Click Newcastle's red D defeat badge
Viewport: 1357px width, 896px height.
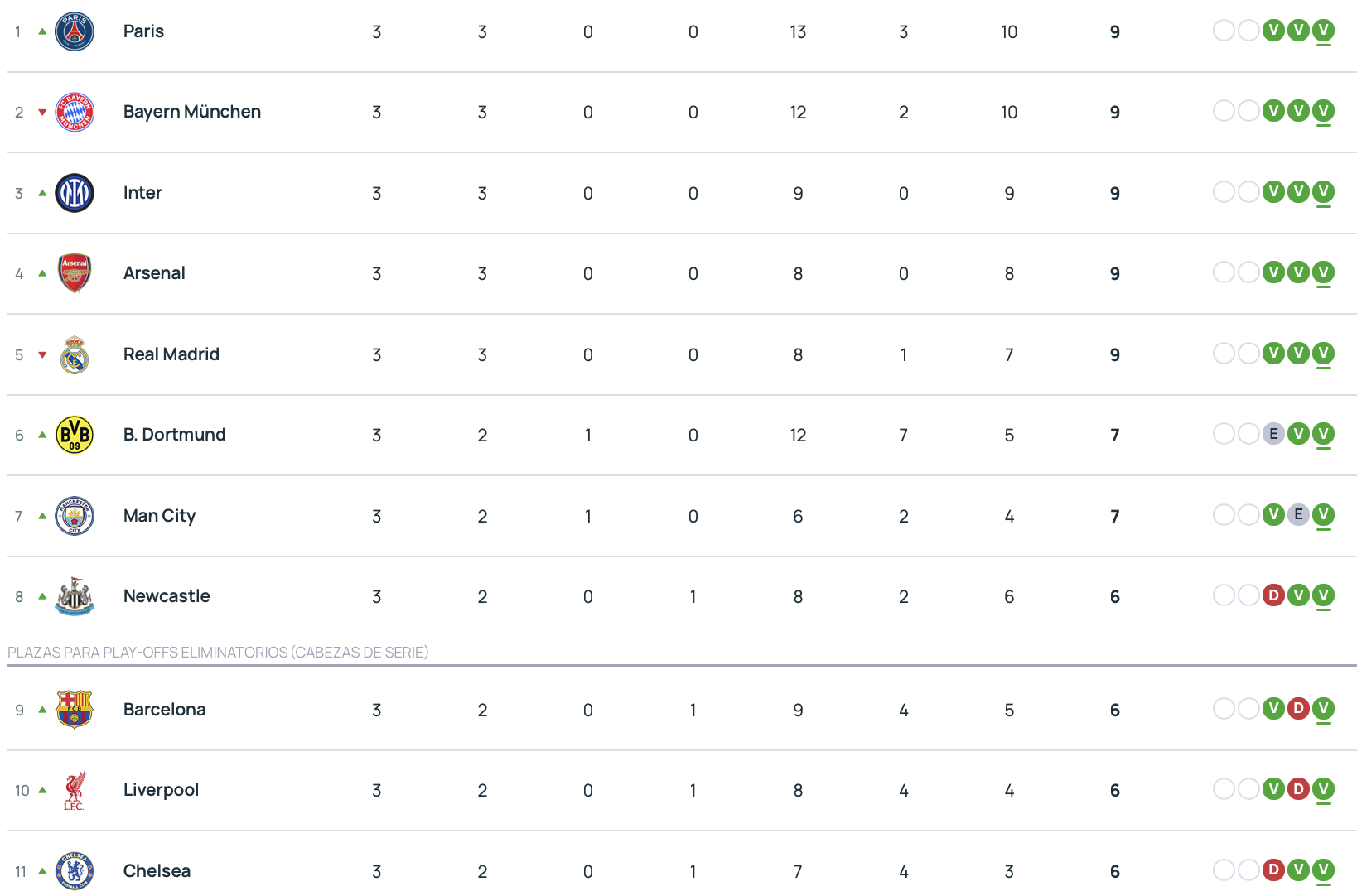[x=1273, y=595]
